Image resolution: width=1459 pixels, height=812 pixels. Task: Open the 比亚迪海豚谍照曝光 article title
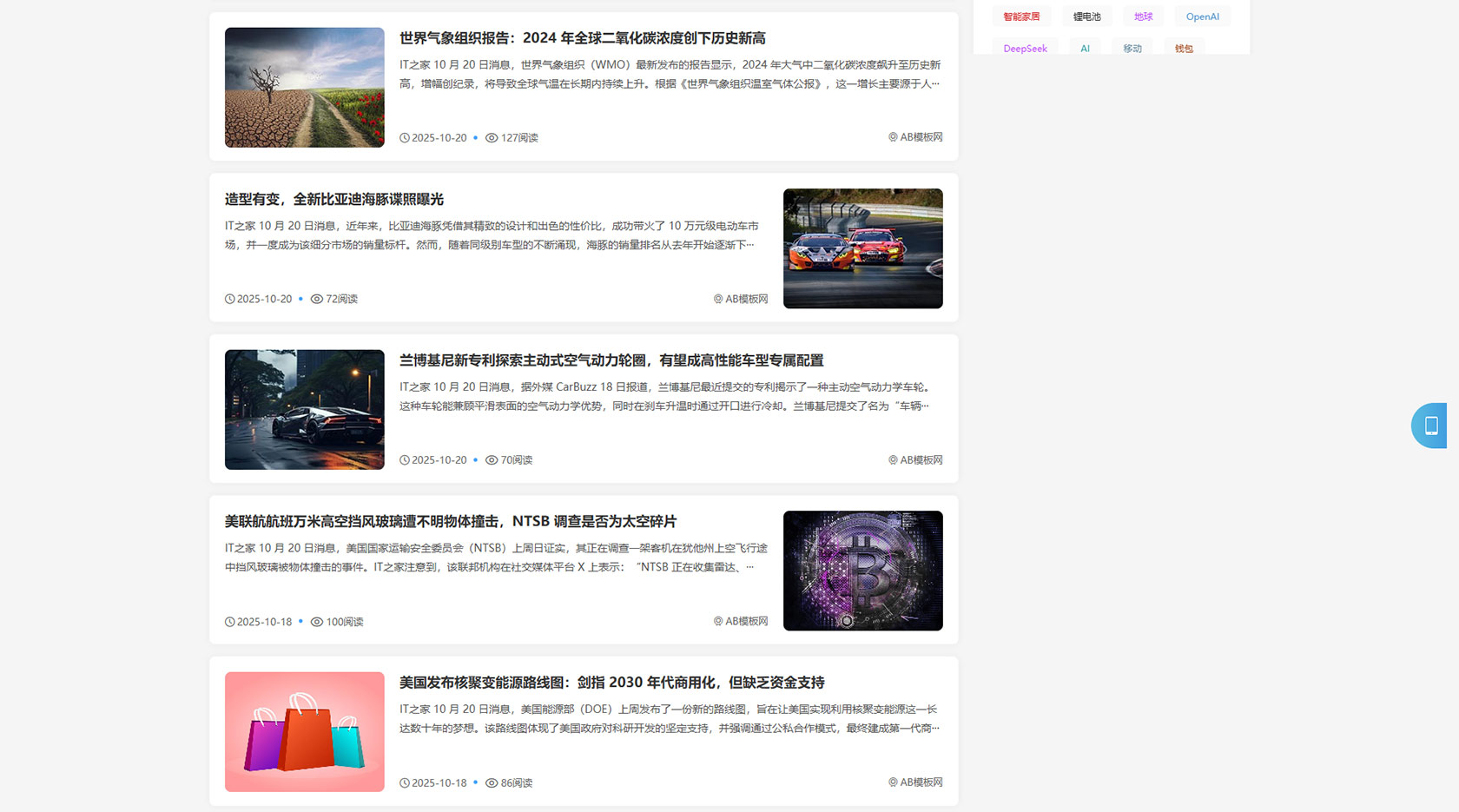(x=333, y=199)
